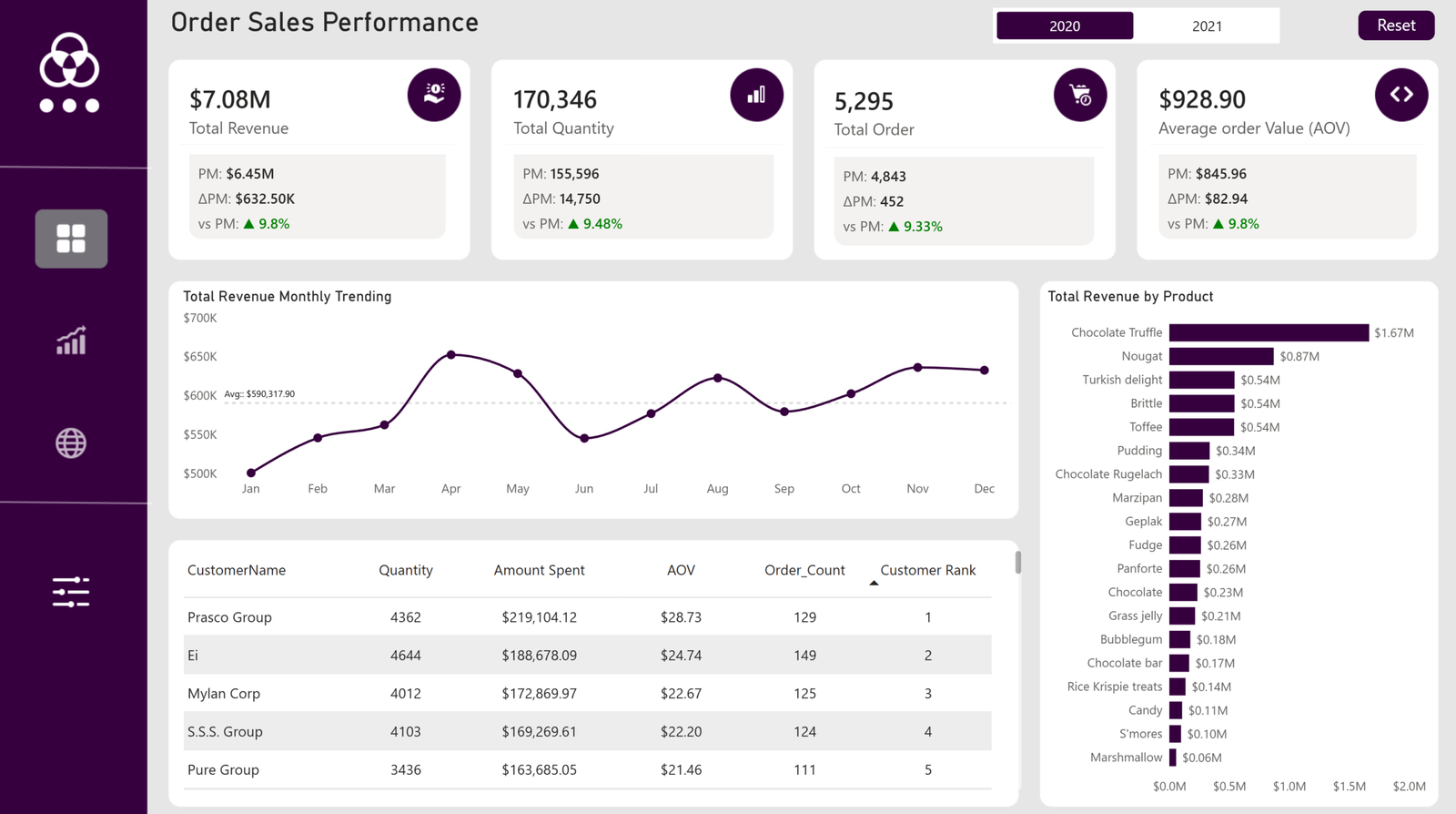
Task: Click the Average Order Value arrows icon
Action: 1401,95
